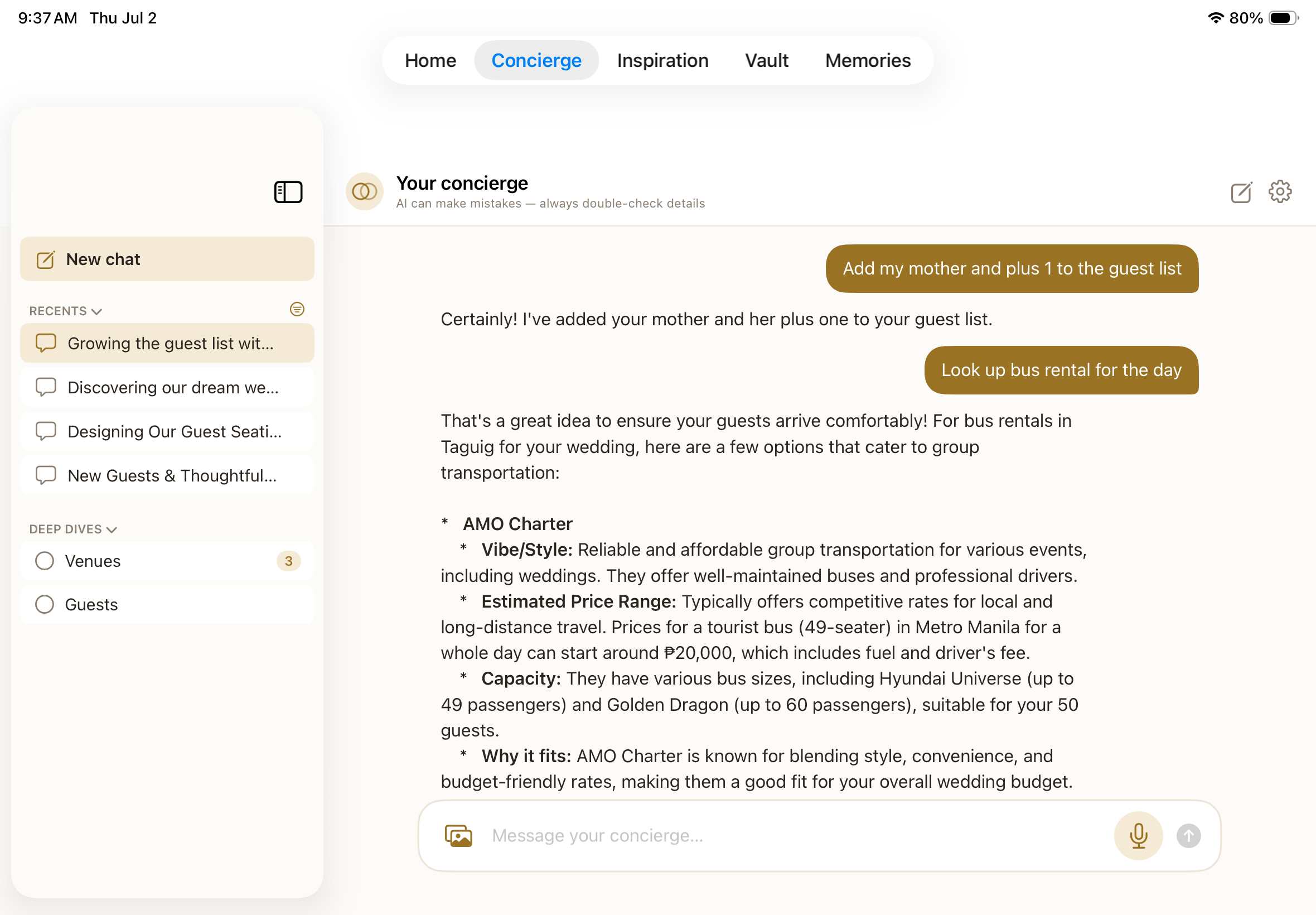Select the Guests circle toggle
The width and height of the screenshot is (1316, 915).
click(x=45, y=604)
